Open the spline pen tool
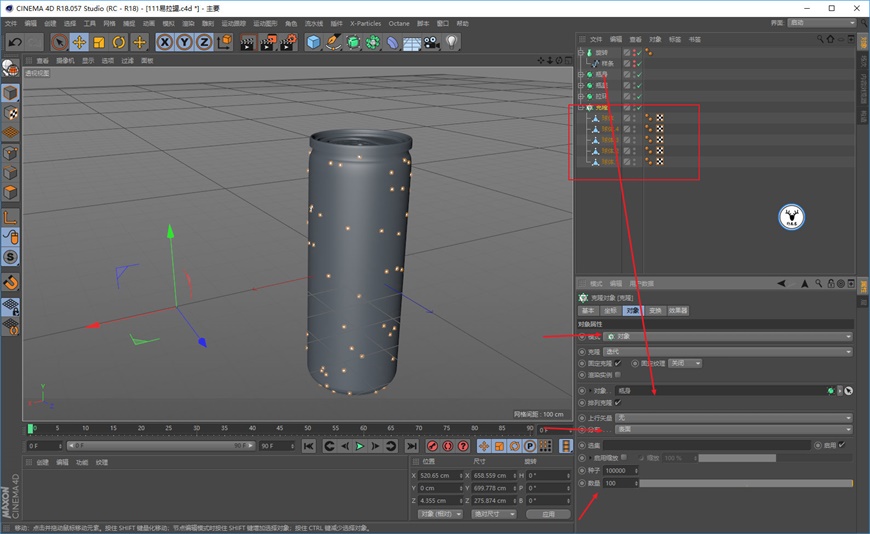870x534 pixels. [333, 42]
